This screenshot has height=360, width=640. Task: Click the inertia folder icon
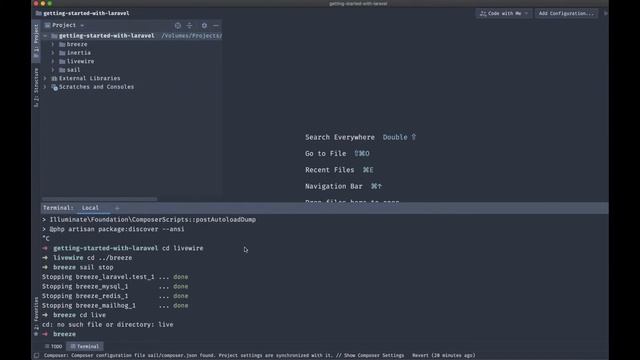(x=62, y=53)
